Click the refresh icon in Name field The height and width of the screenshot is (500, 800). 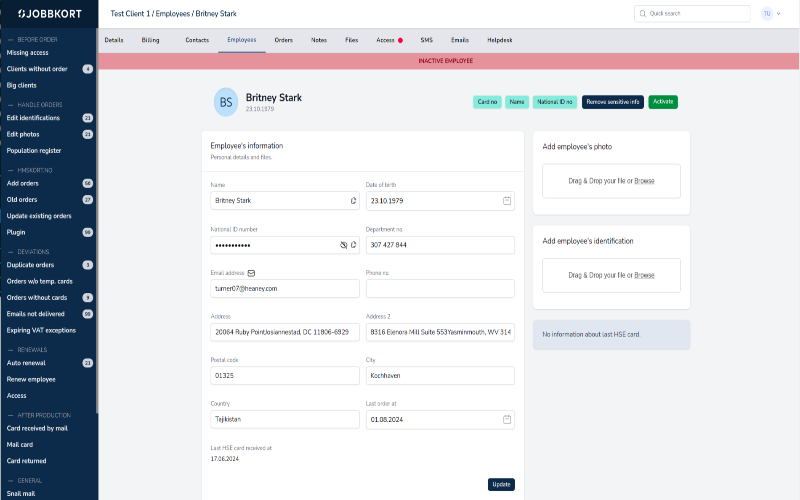[353, 201]
